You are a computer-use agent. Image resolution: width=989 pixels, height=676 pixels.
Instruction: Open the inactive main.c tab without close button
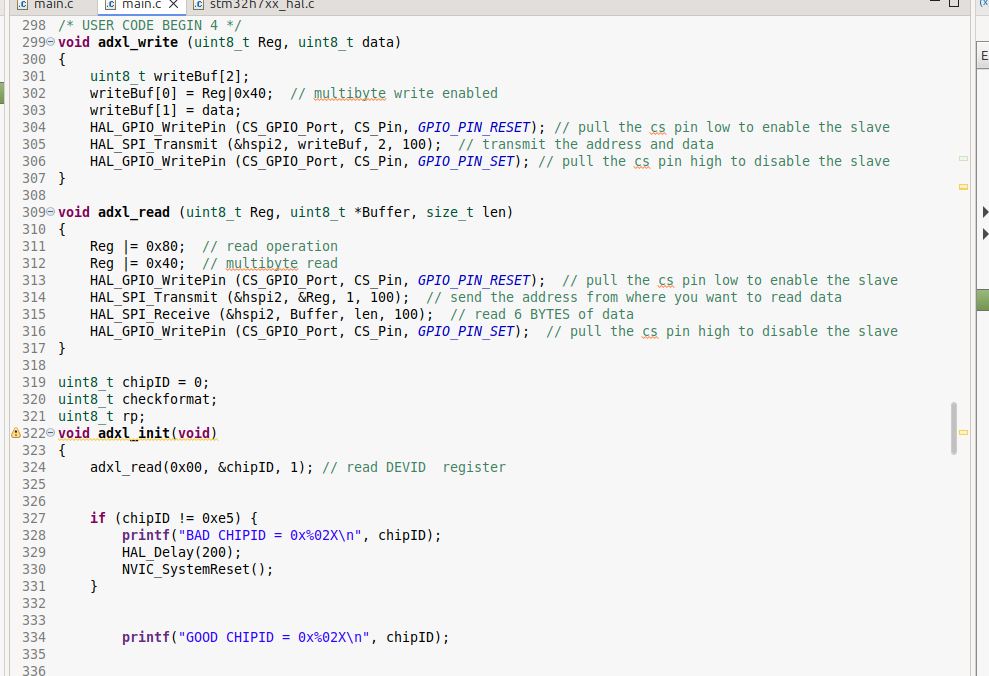[x=47, y=5]
